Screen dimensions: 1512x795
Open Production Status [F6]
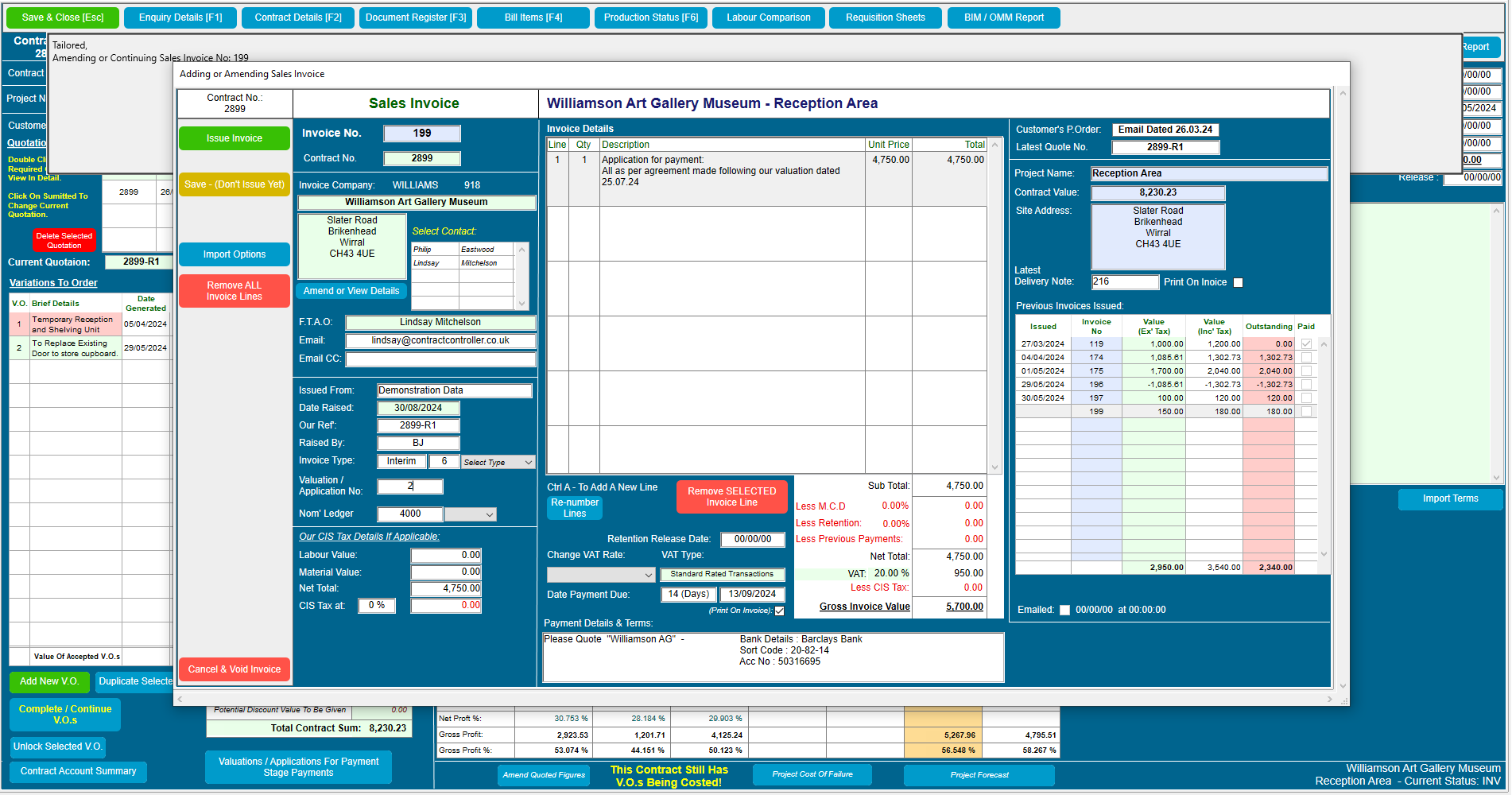pos(650,17)
